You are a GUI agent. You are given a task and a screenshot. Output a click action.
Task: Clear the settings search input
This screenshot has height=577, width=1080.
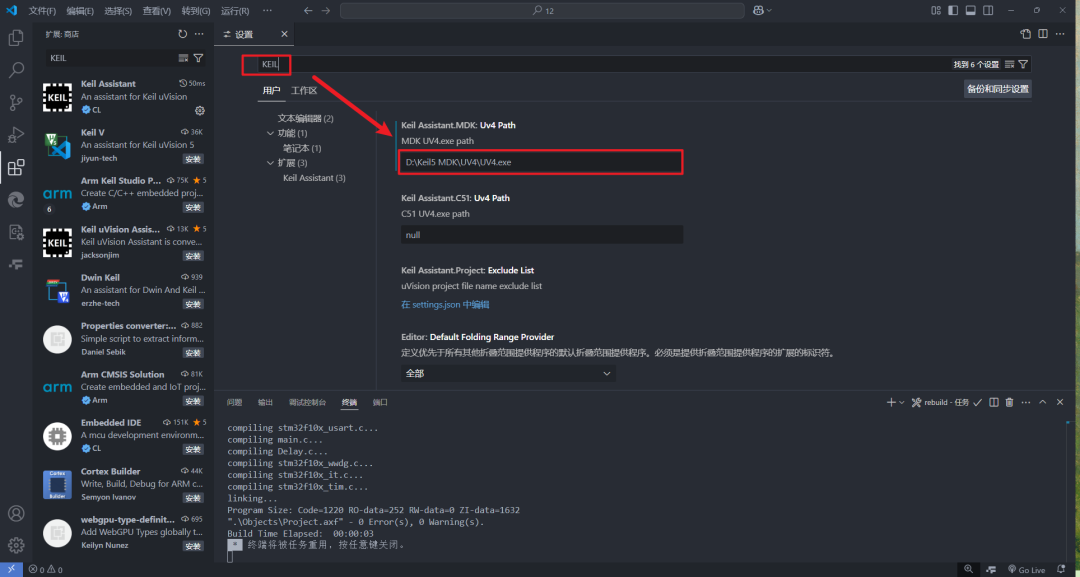coord(1010,64)
